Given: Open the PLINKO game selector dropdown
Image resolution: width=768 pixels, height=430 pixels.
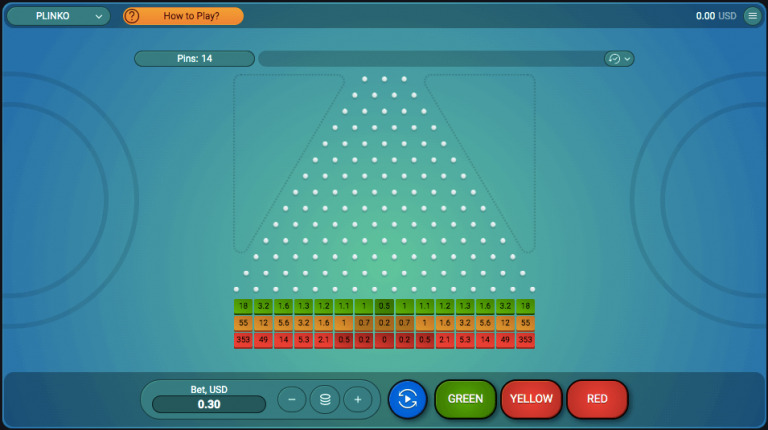Looking at the screenshot, I should (x=58, y=16).
